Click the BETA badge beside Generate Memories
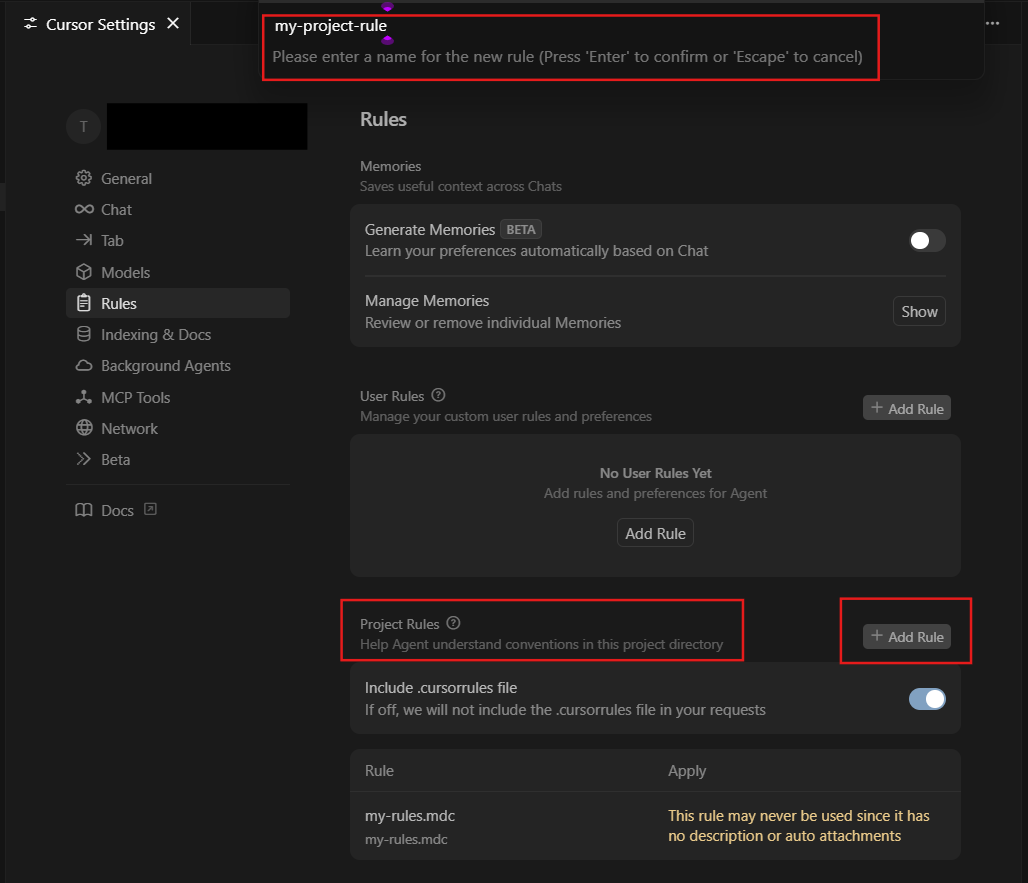This screenshot has height=883, width=1028. [521, 229]
